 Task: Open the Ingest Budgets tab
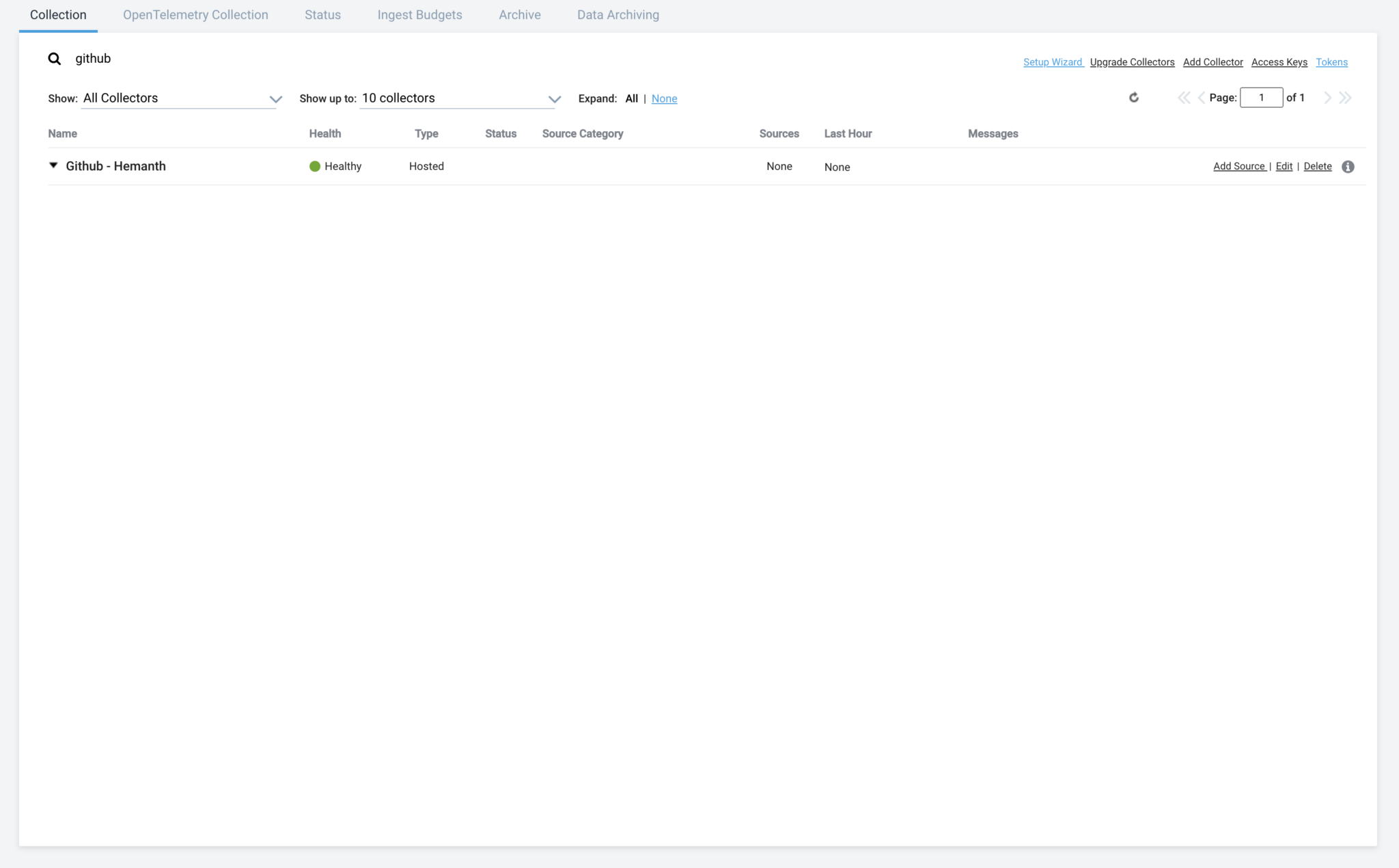tap(419, 15)
